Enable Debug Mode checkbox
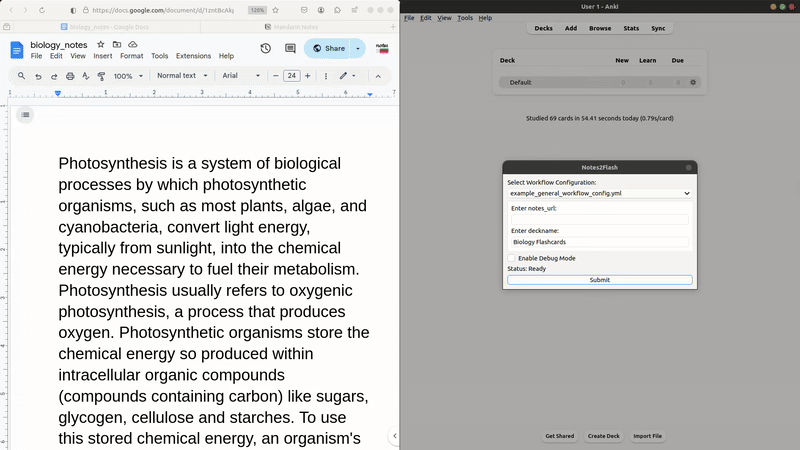This screenshot has width=800, height=450. point(512,258)
